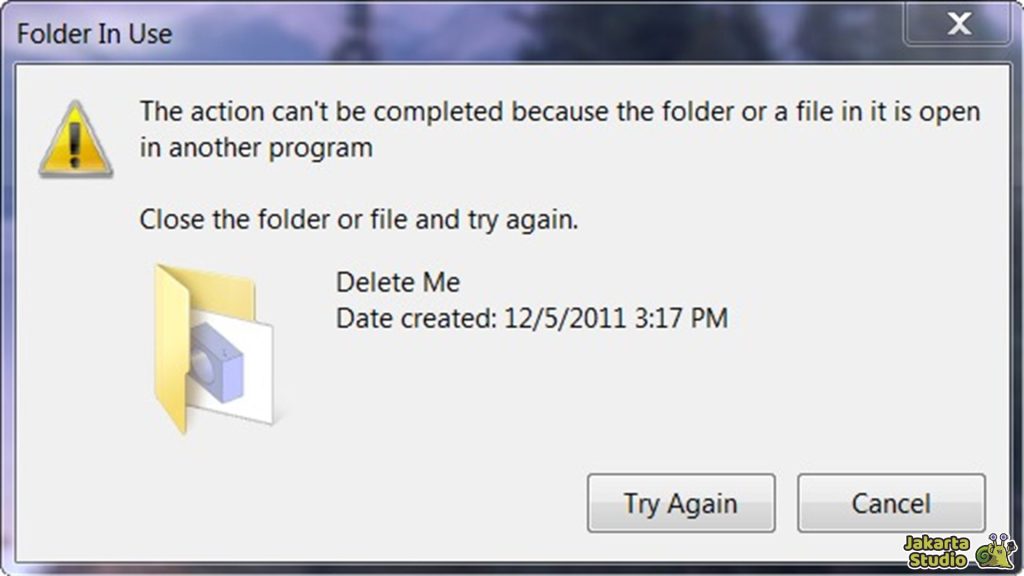The image size is (1024, 576).
Task: Click the exclamation mark inside the warning triangle
Action: point(74,140)
